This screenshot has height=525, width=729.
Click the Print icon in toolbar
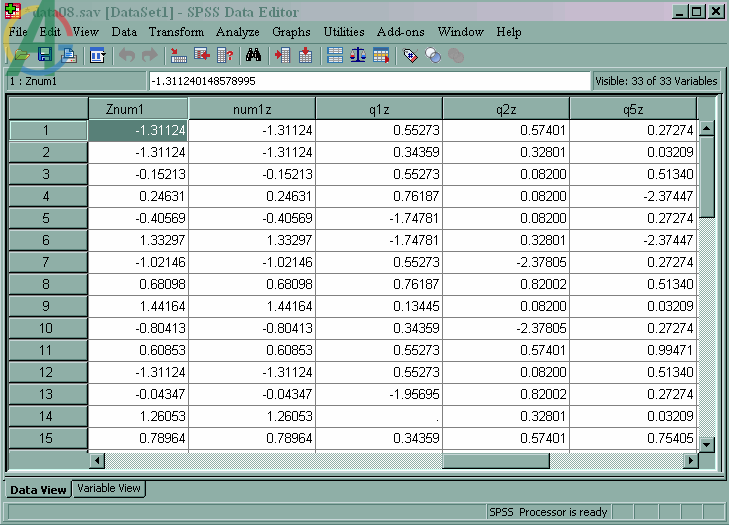(68, 55)
